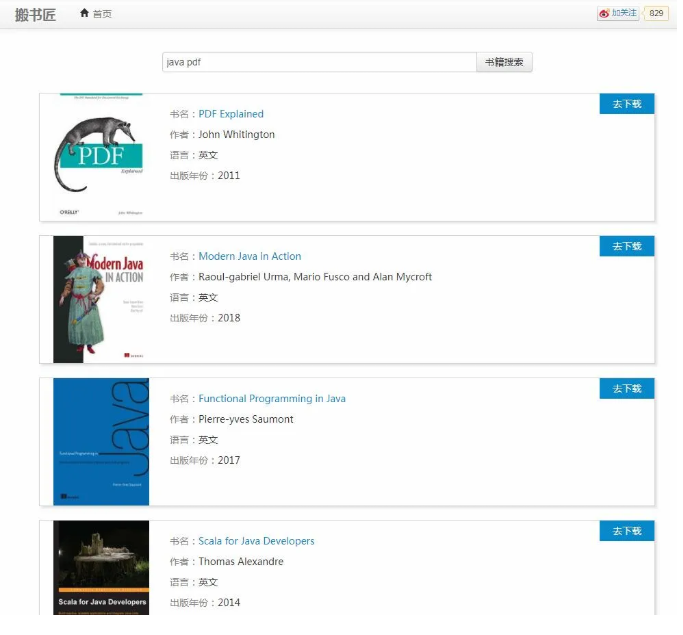The height and width of the screenshot is (635, 683).
Task: Open the Modern Java in Action cover
Action: (102, 302)
